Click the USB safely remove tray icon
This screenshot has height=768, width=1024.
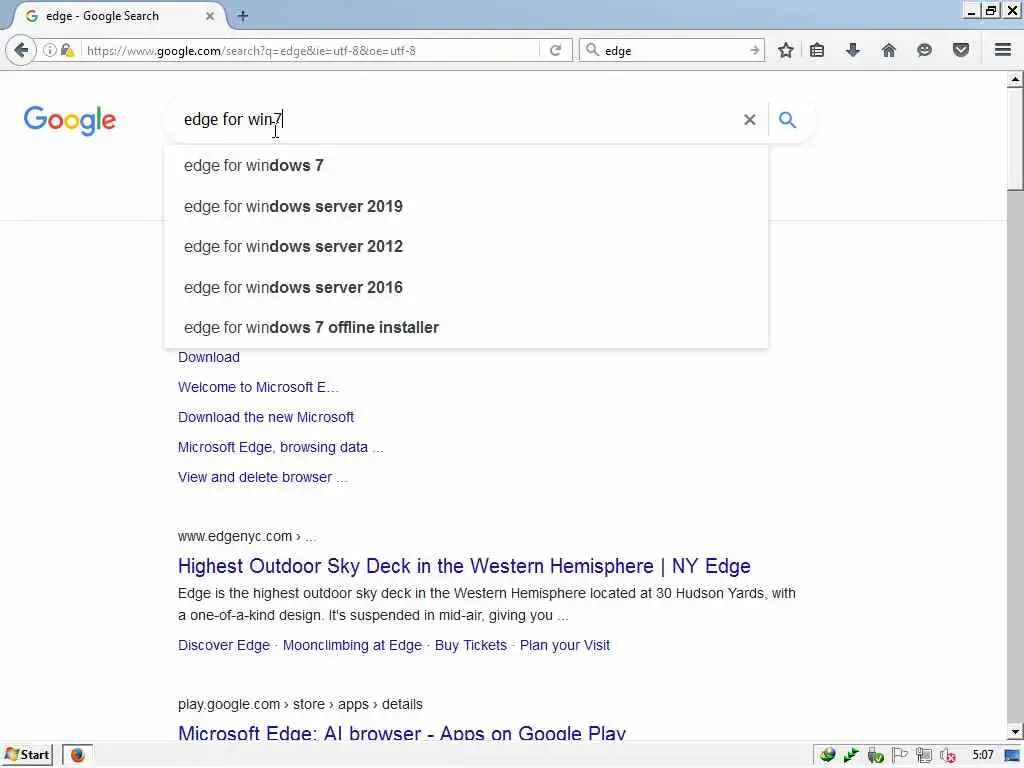(x=876, y=756)
